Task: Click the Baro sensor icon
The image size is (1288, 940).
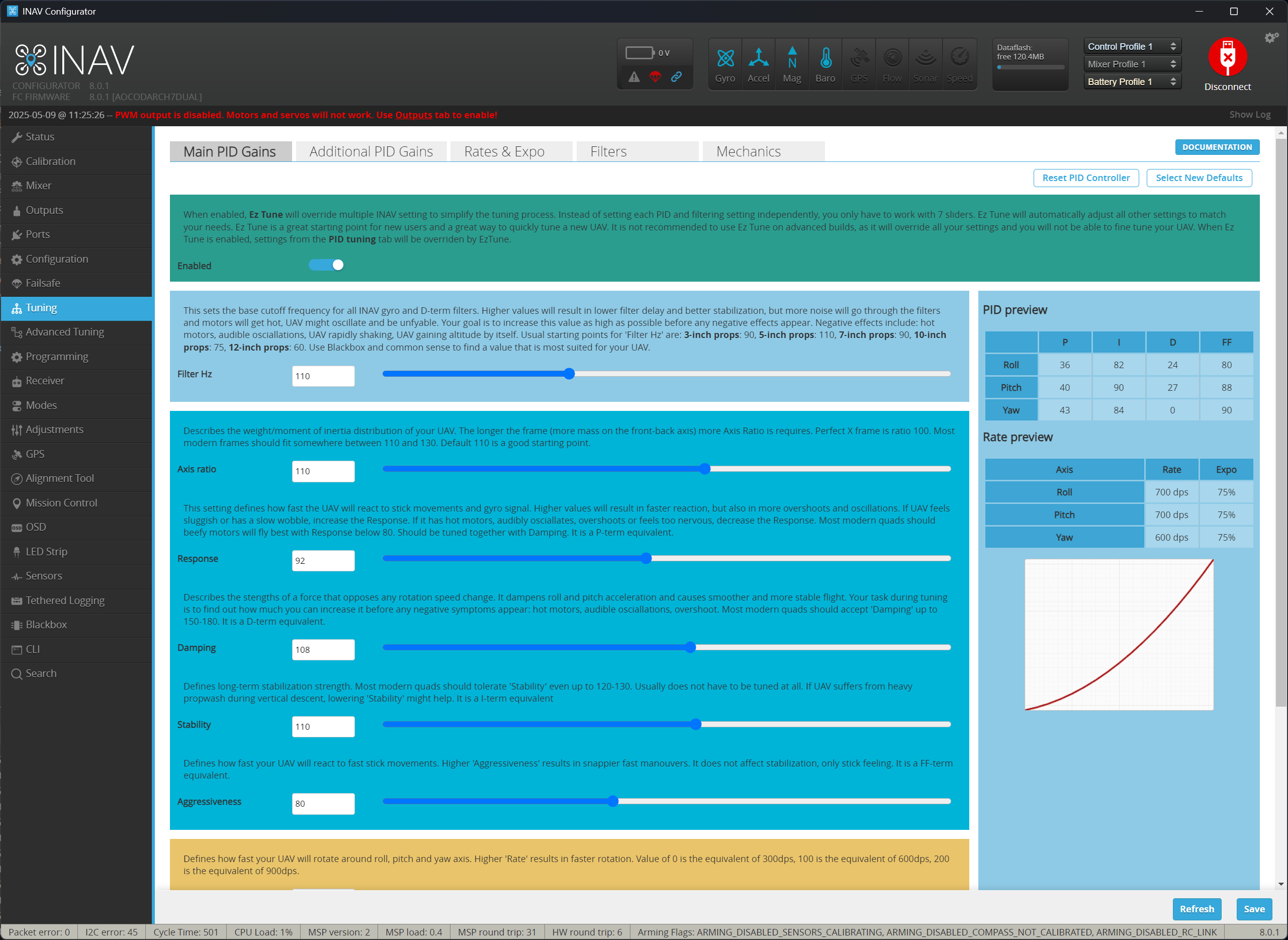Action: 825,64
